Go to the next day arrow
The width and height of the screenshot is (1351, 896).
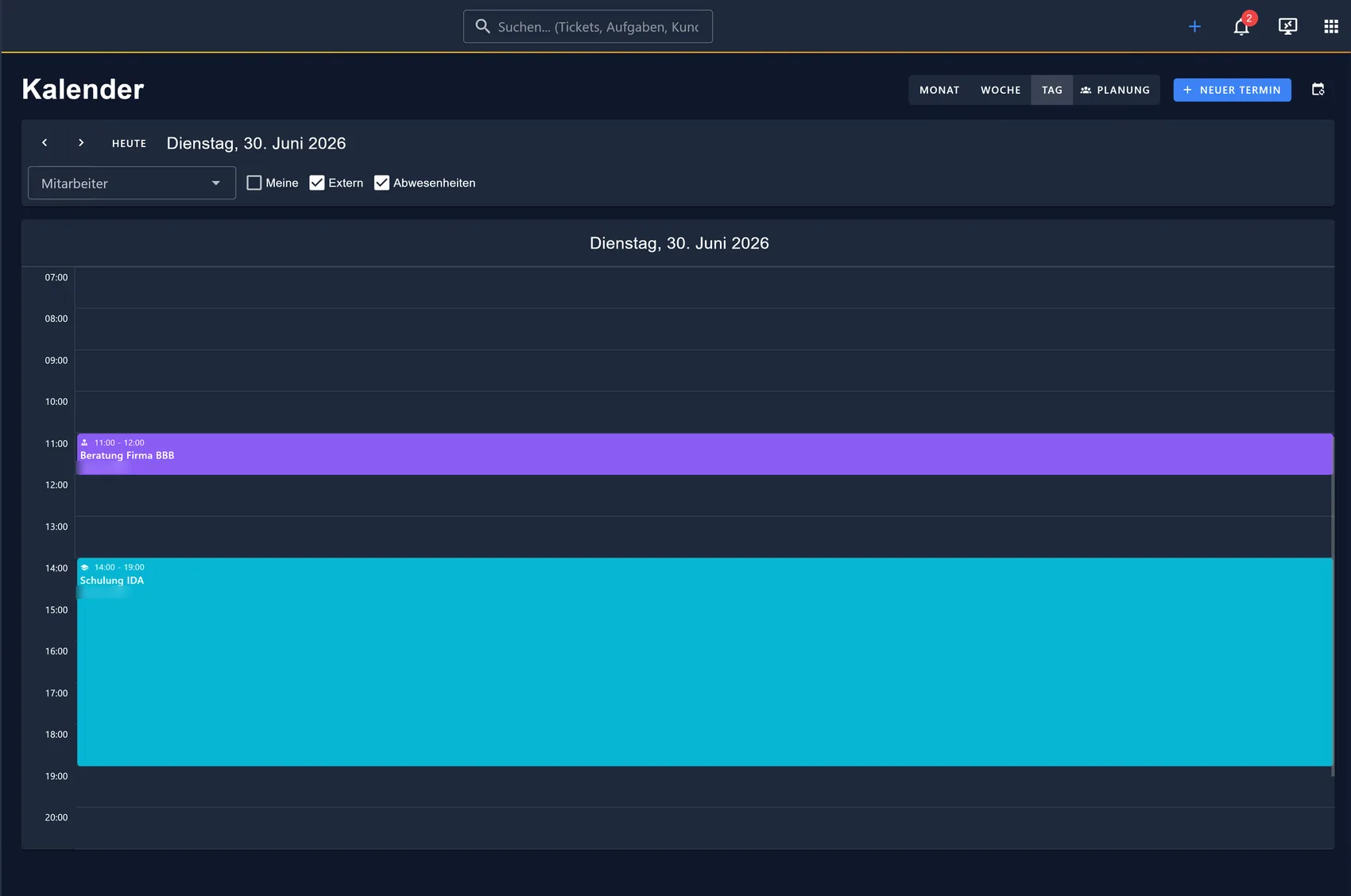(81, 143)
